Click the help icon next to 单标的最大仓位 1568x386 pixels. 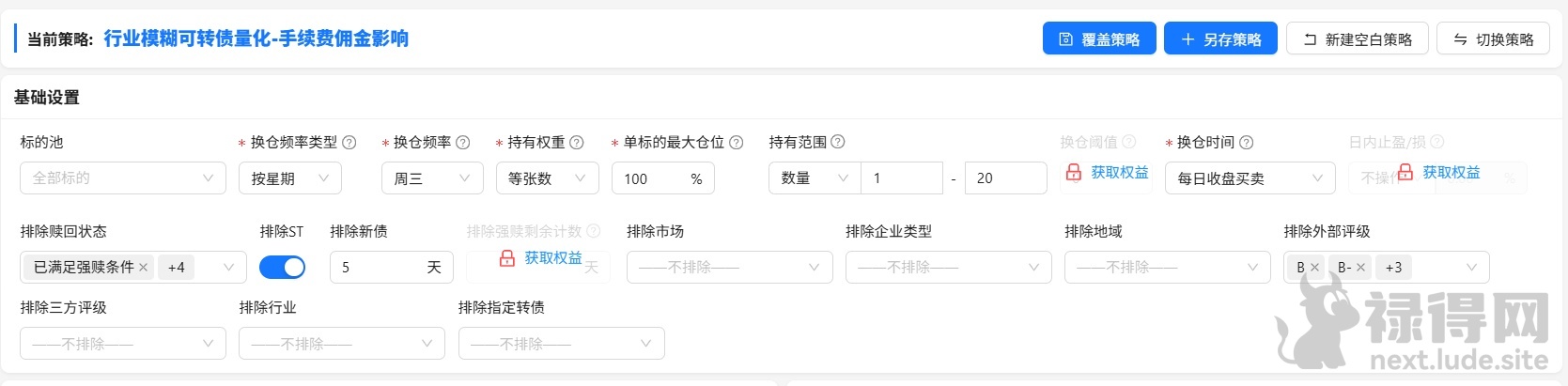pyautogui.click(x=737, y=143)
